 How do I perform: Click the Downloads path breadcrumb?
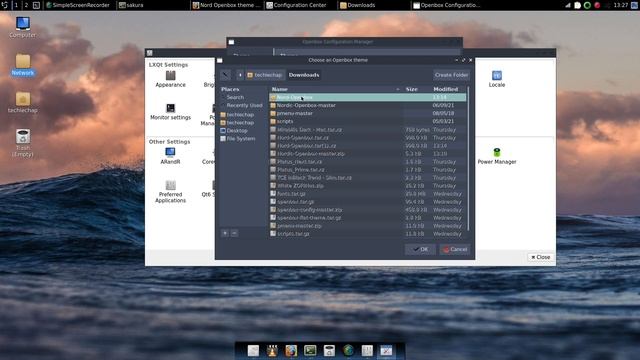(x=304, y=75)
